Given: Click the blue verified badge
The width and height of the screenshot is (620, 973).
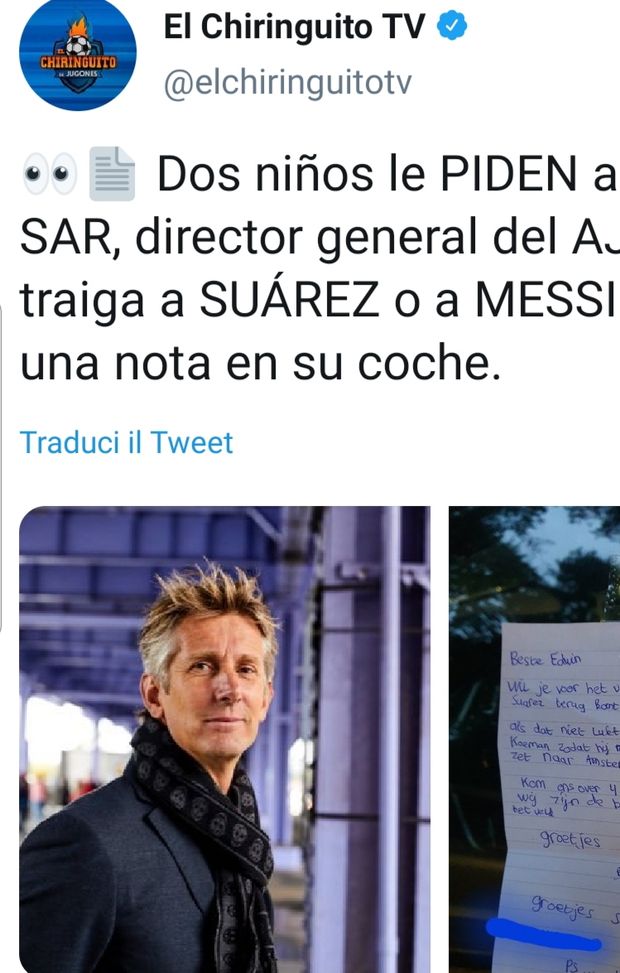Looking at the screenshot, I should 452,26.
